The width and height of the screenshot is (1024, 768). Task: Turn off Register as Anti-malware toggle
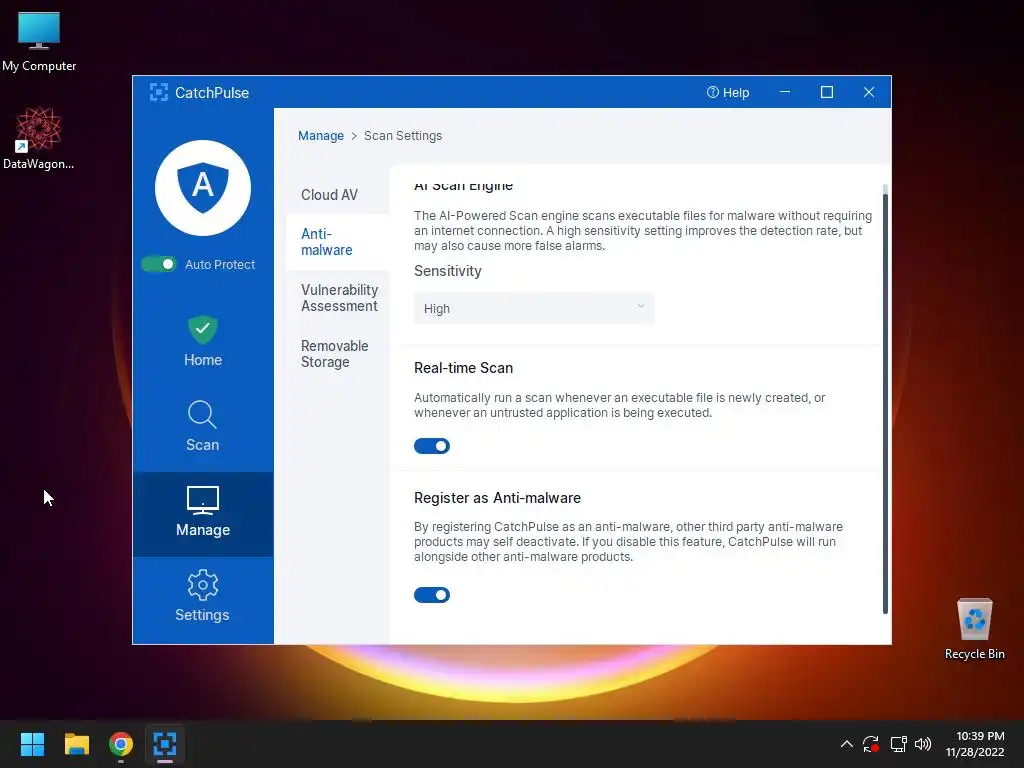click(x=432, y=595)
